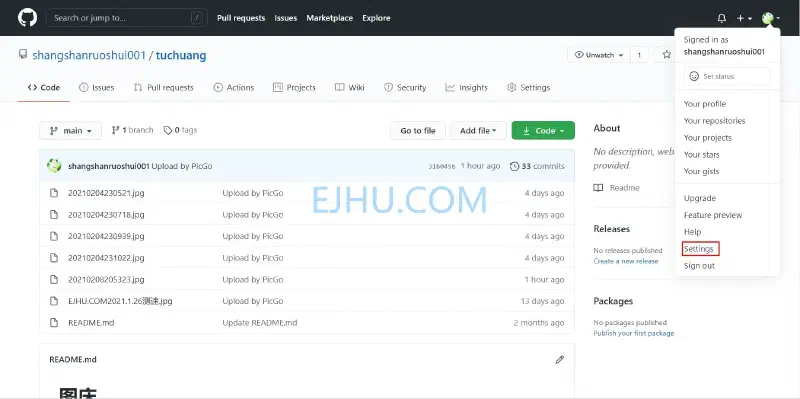Image resolution: width=800 pixels, height=399 pixels.
Task: Click the Go to file button
Action: click(418, 131)
